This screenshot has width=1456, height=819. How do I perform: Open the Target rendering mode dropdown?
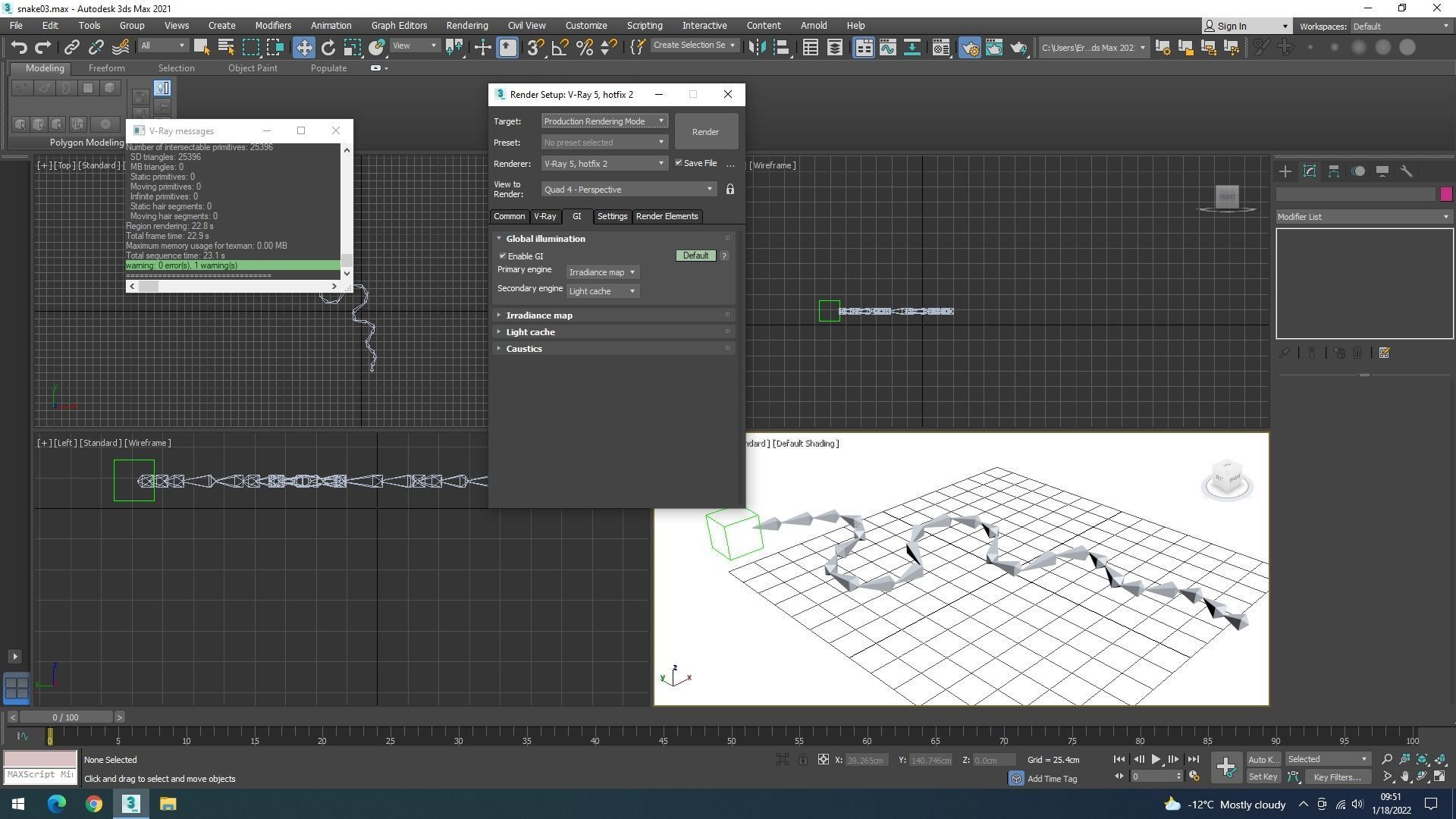[x=604, y=121]
